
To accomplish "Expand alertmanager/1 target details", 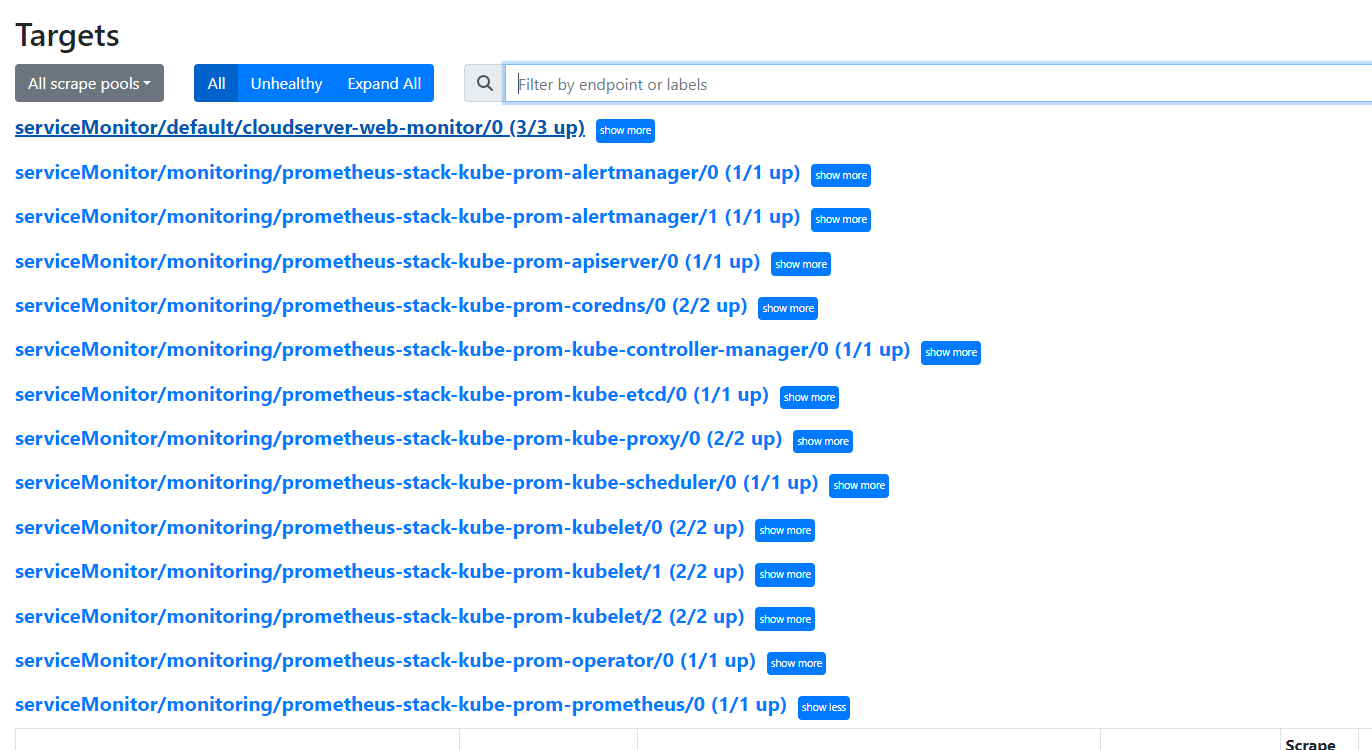I will click(841, 219).
